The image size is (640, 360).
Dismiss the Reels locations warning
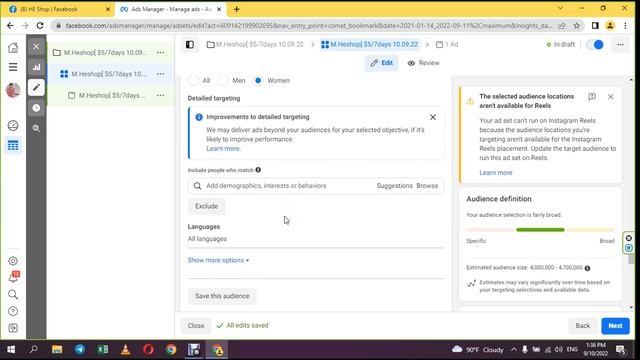coord(611,97)
